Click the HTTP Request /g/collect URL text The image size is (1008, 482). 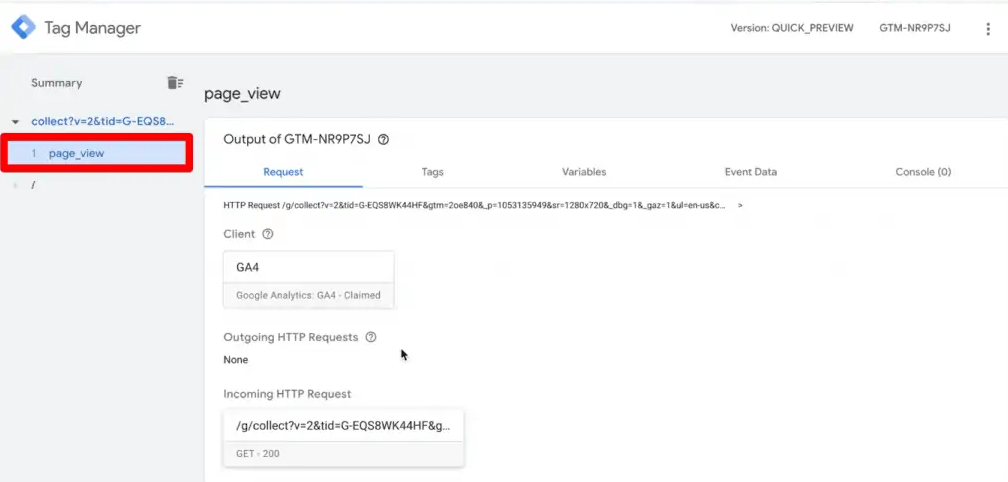pos(475,206)
